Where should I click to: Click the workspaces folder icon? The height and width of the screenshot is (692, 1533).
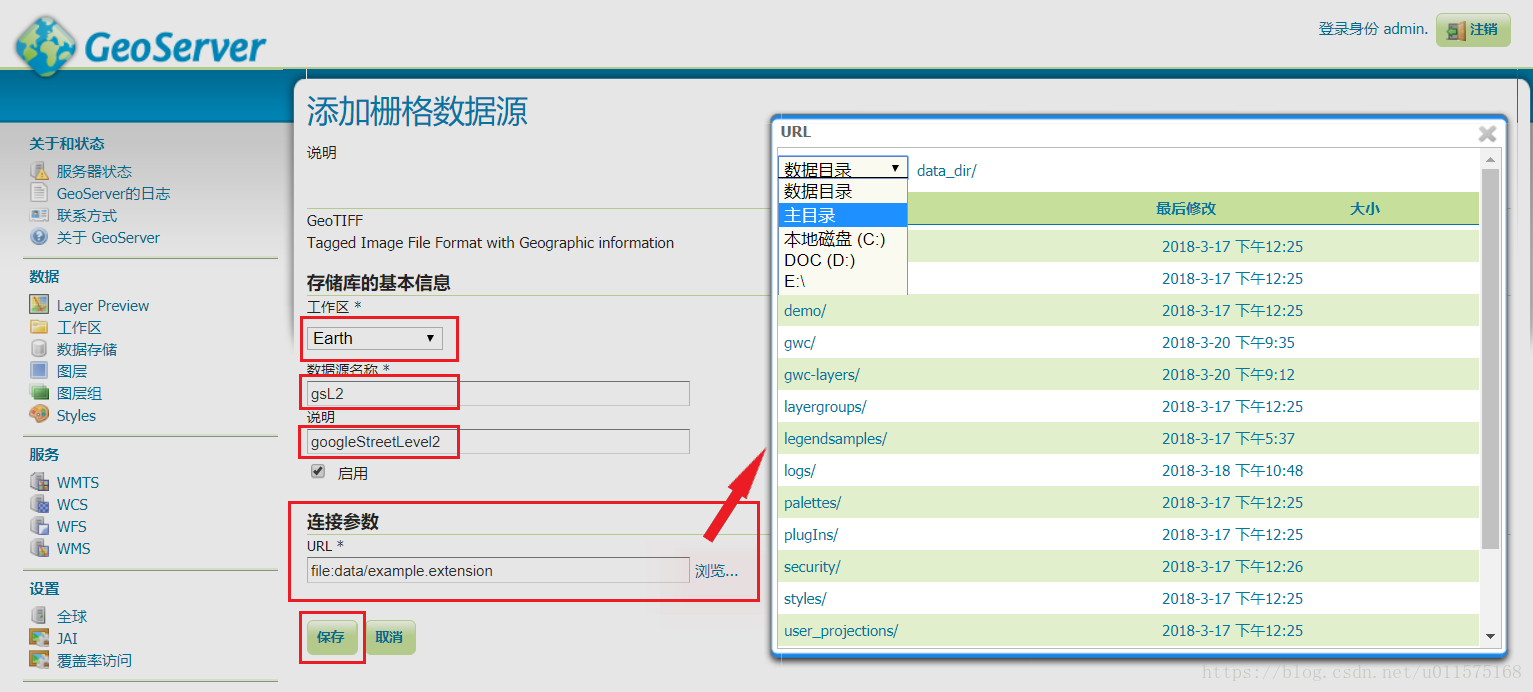coord(39,327)
